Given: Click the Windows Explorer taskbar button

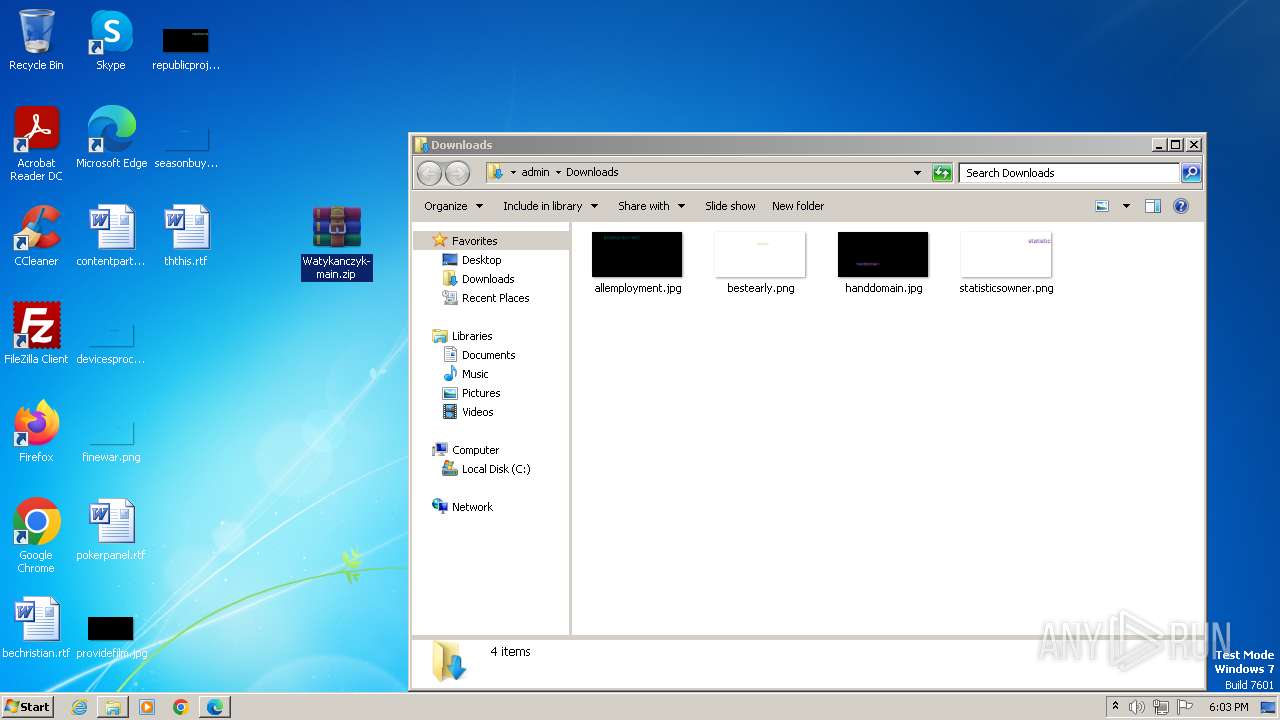Looking at the screenshot, I should click(113, 707).
